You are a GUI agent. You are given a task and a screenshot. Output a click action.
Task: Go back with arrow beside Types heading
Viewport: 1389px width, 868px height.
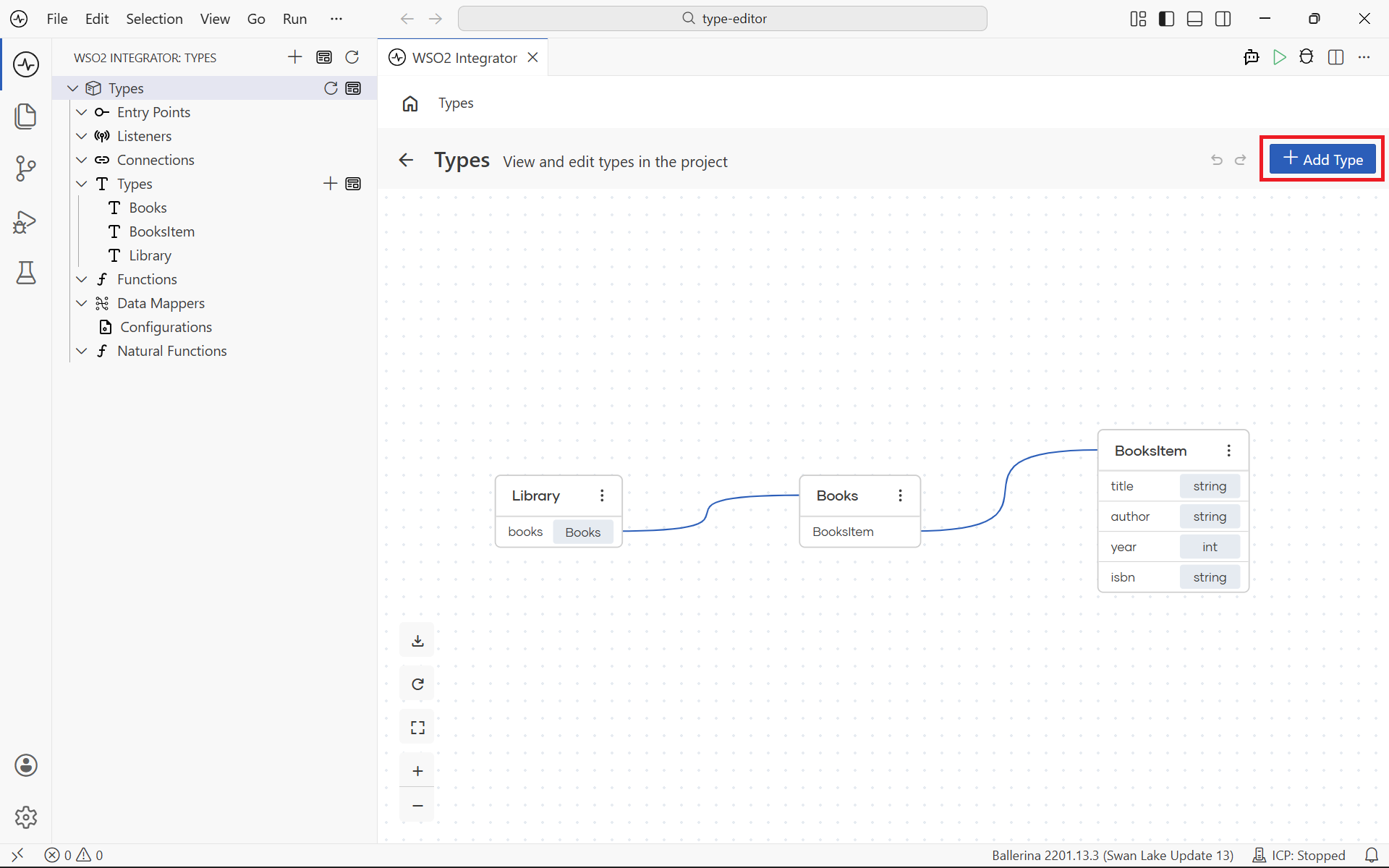[407, 160]
